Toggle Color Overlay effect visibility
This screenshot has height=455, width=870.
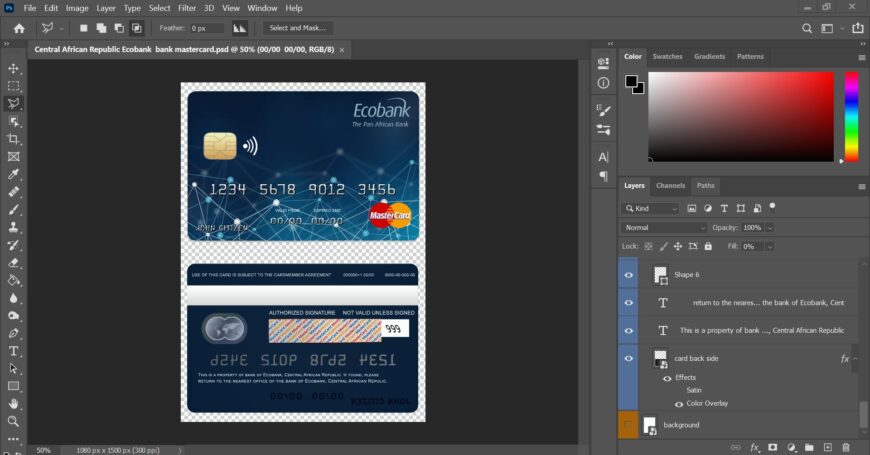coord(679,404)
